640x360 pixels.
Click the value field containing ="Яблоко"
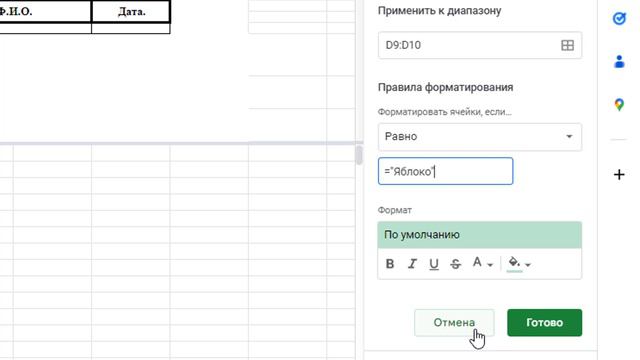pos(445,171)
